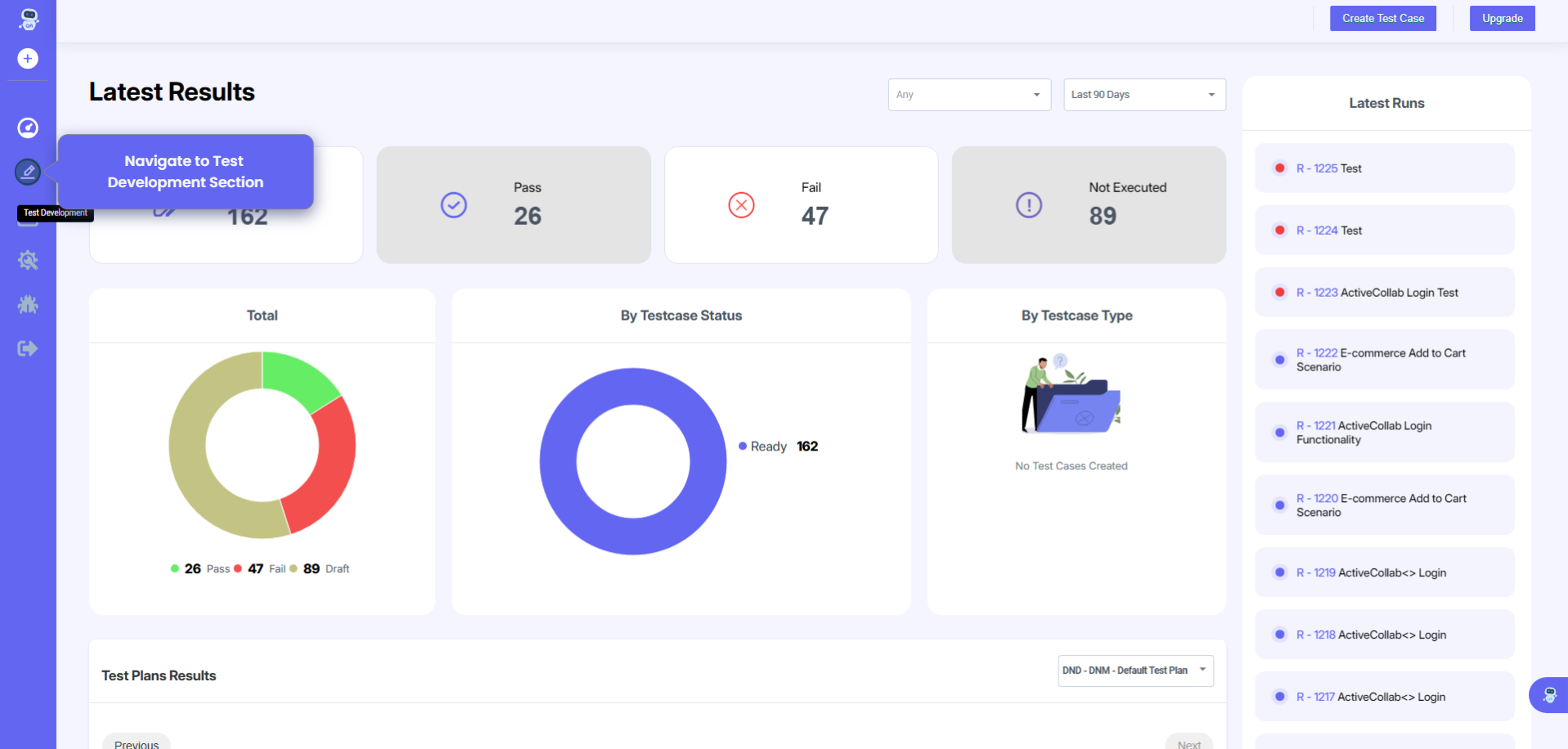
Task: Click the plus icon in the sidebar
Action: (28, 59)
